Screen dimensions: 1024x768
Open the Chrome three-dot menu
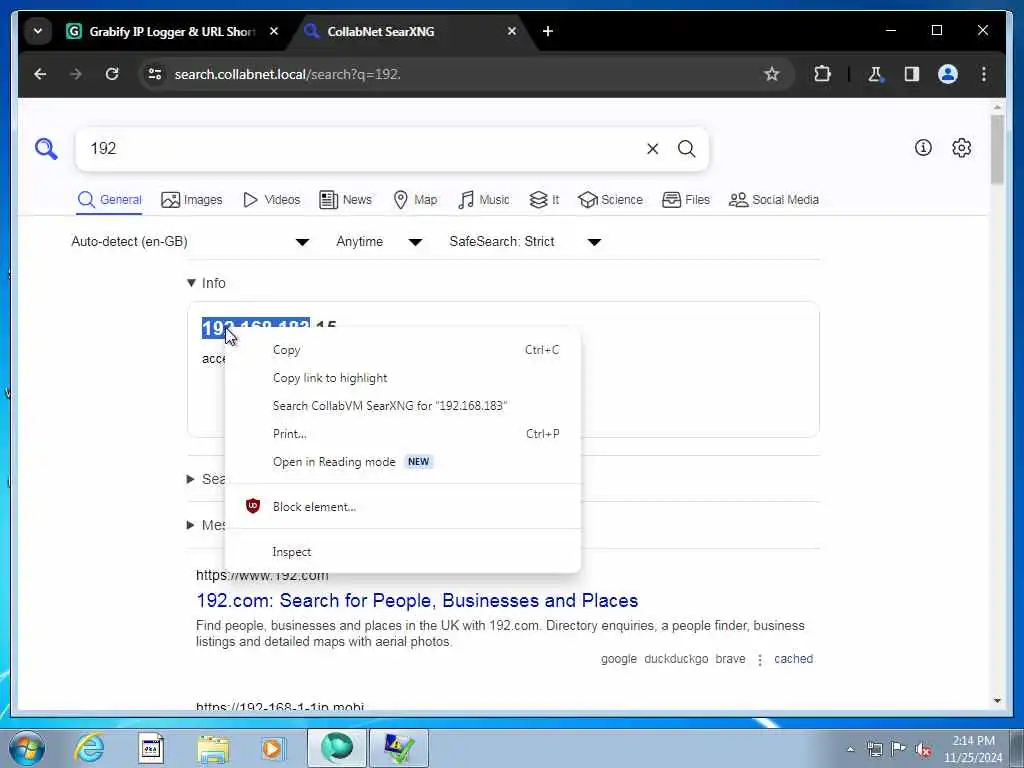[984, 74]
